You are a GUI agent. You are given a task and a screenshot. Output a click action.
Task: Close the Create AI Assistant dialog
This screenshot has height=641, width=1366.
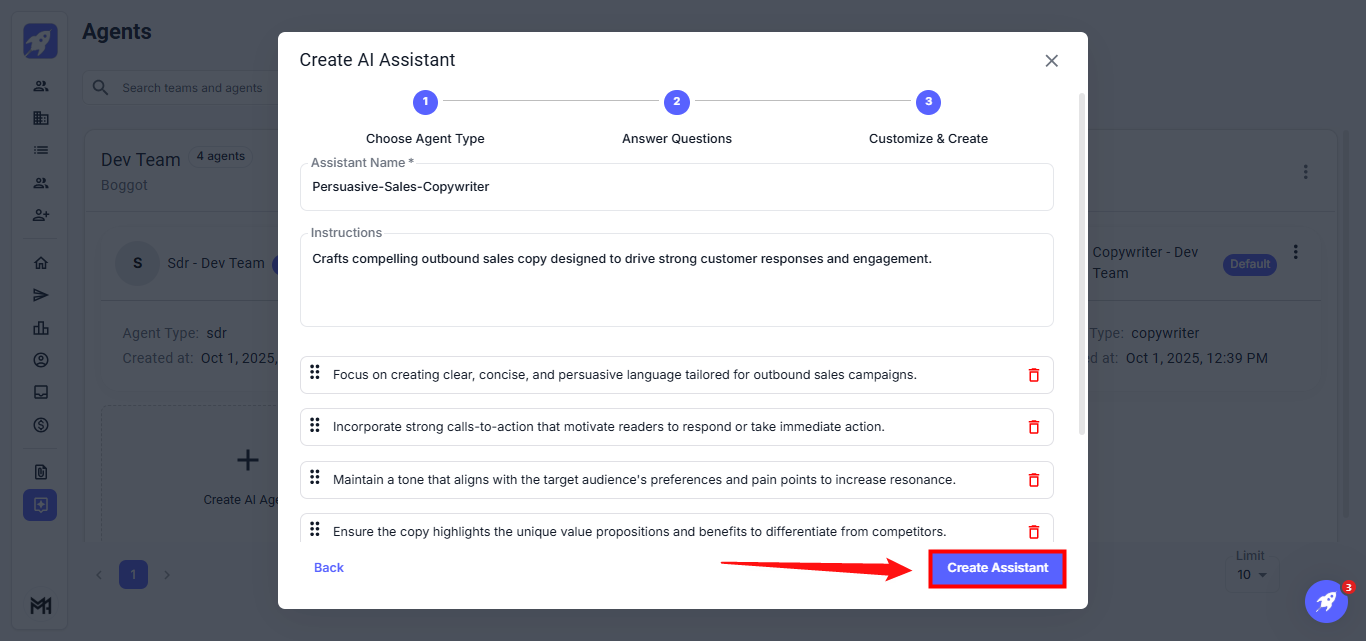(x=1051, y=61)
